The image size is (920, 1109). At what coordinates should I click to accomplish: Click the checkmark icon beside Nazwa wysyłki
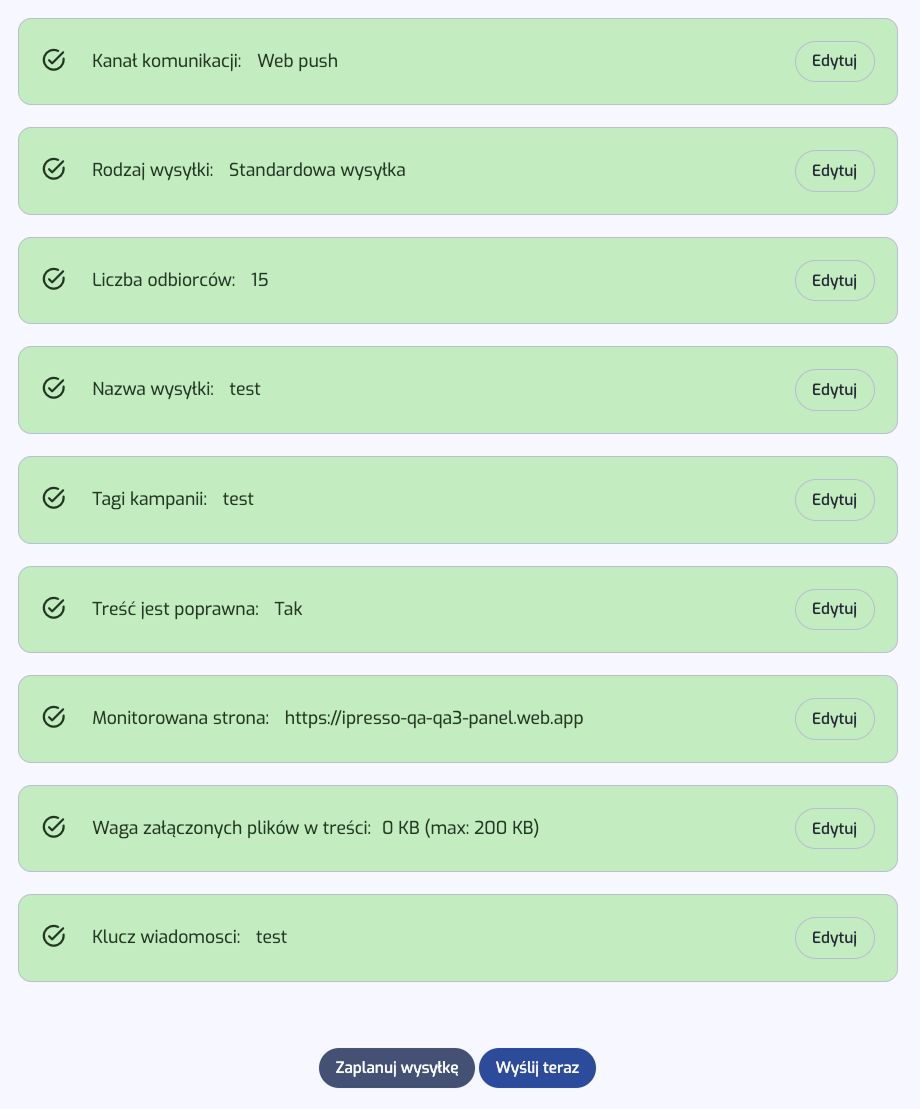(x=54, y=389)
